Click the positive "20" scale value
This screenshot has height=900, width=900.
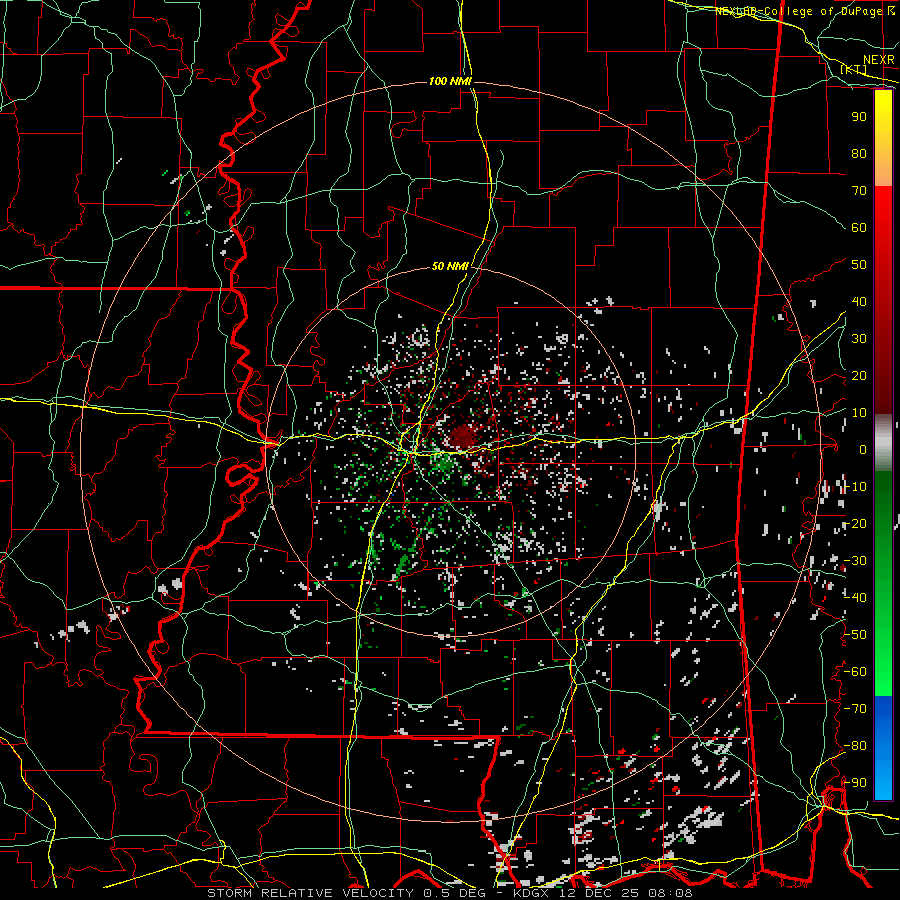point(859,376)
